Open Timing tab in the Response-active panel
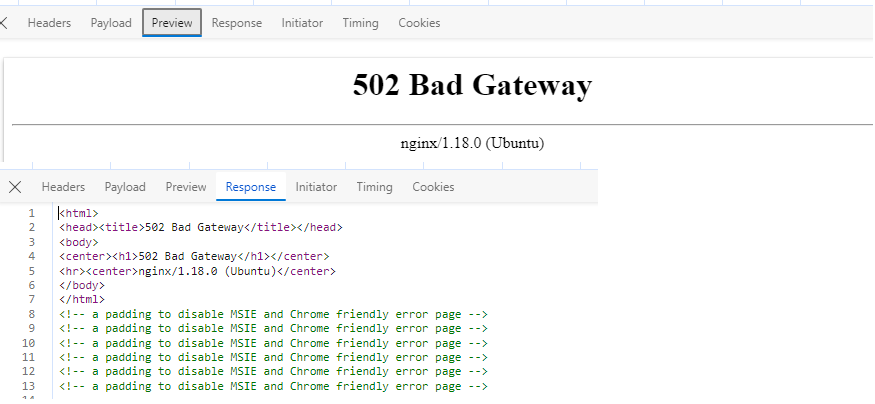 [x=374, y=187]
